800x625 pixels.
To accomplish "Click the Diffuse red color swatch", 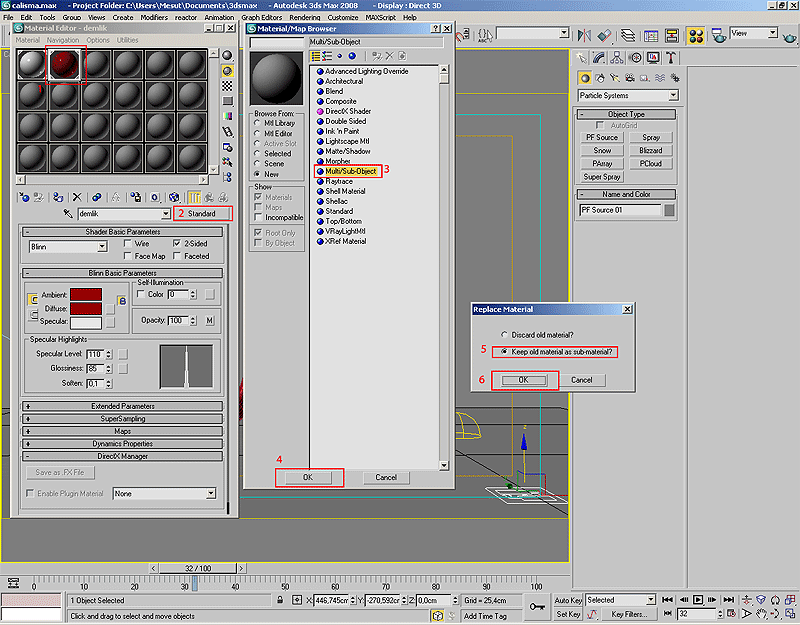I will [x=85, y=309].
